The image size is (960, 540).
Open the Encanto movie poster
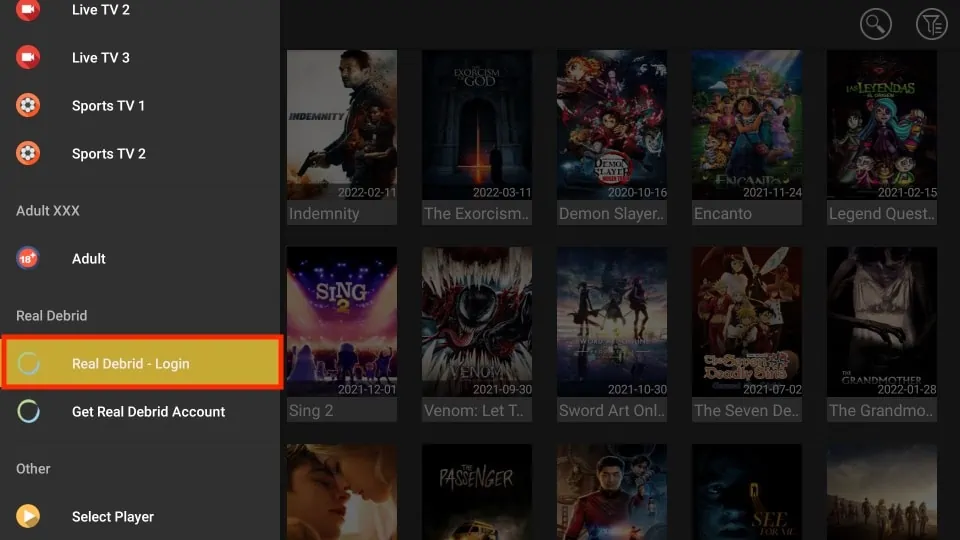tap(746, 125)
